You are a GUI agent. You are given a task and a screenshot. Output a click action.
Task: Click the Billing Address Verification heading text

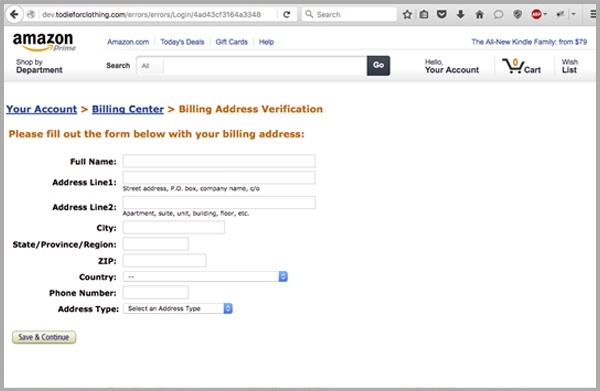pyautogui.click(x=251, y=109)
